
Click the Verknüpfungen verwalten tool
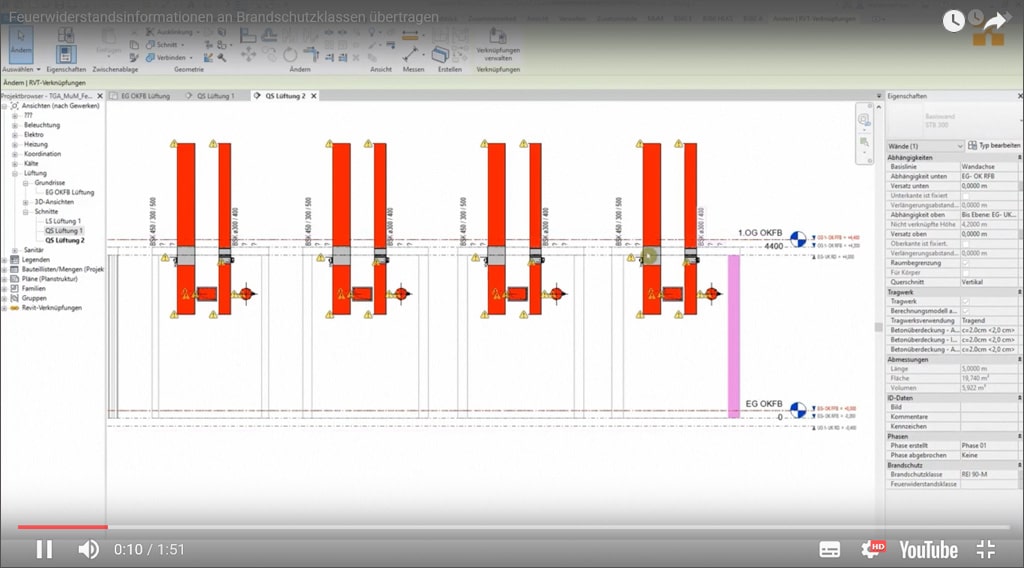pyautogui.click(x=497, y=50)
